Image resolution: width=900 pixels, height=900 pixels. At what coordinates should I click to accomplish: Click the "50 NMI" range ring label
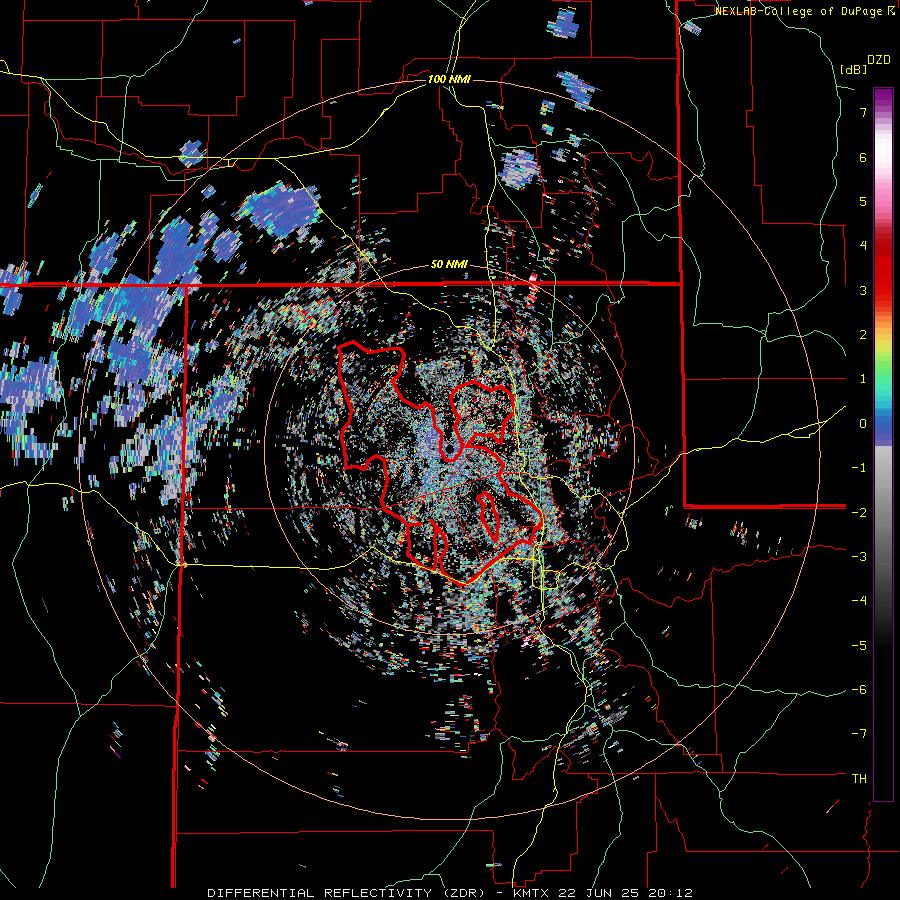click(449, 265)
